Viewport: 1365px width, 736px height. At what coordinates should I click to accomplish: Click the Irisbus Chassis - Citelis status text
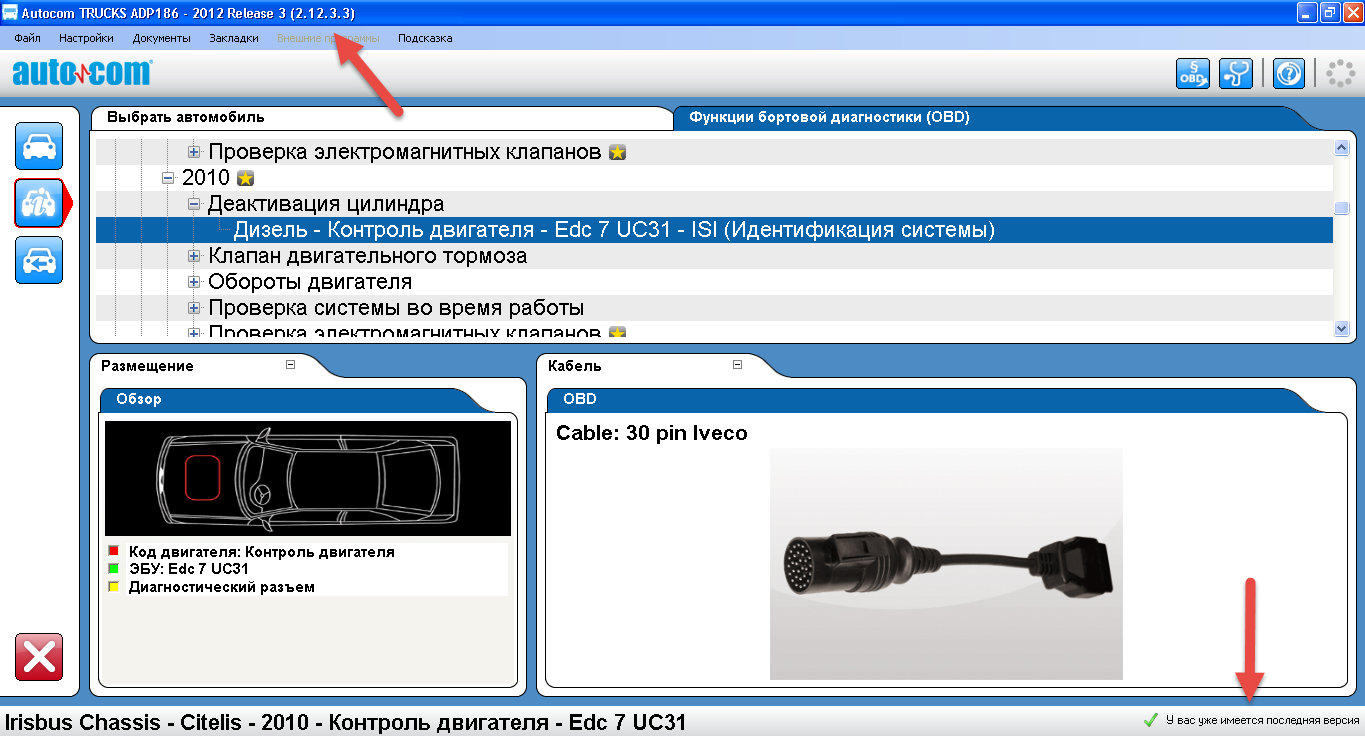346,722
